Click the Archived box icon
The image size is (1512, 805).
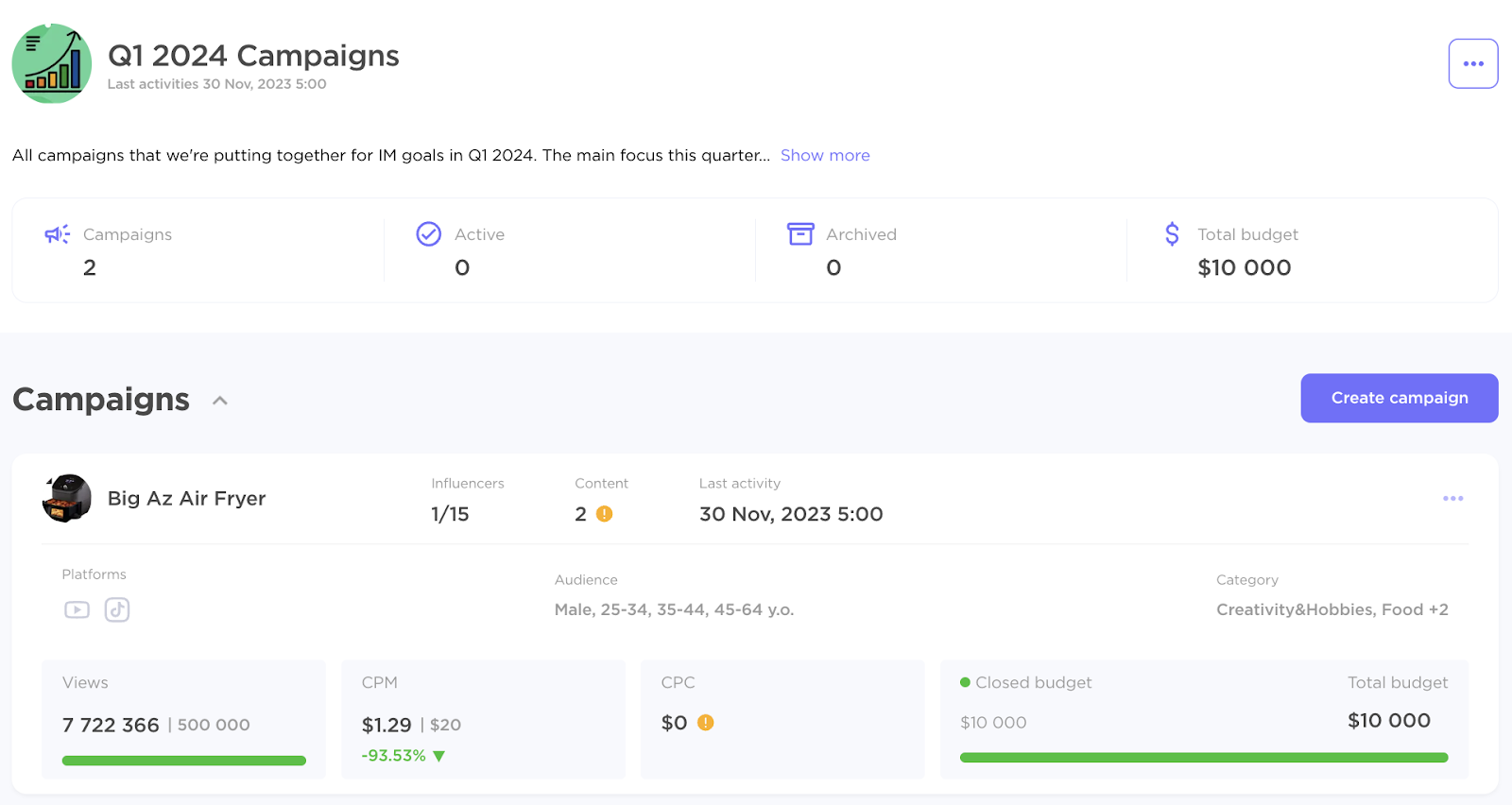799,233
